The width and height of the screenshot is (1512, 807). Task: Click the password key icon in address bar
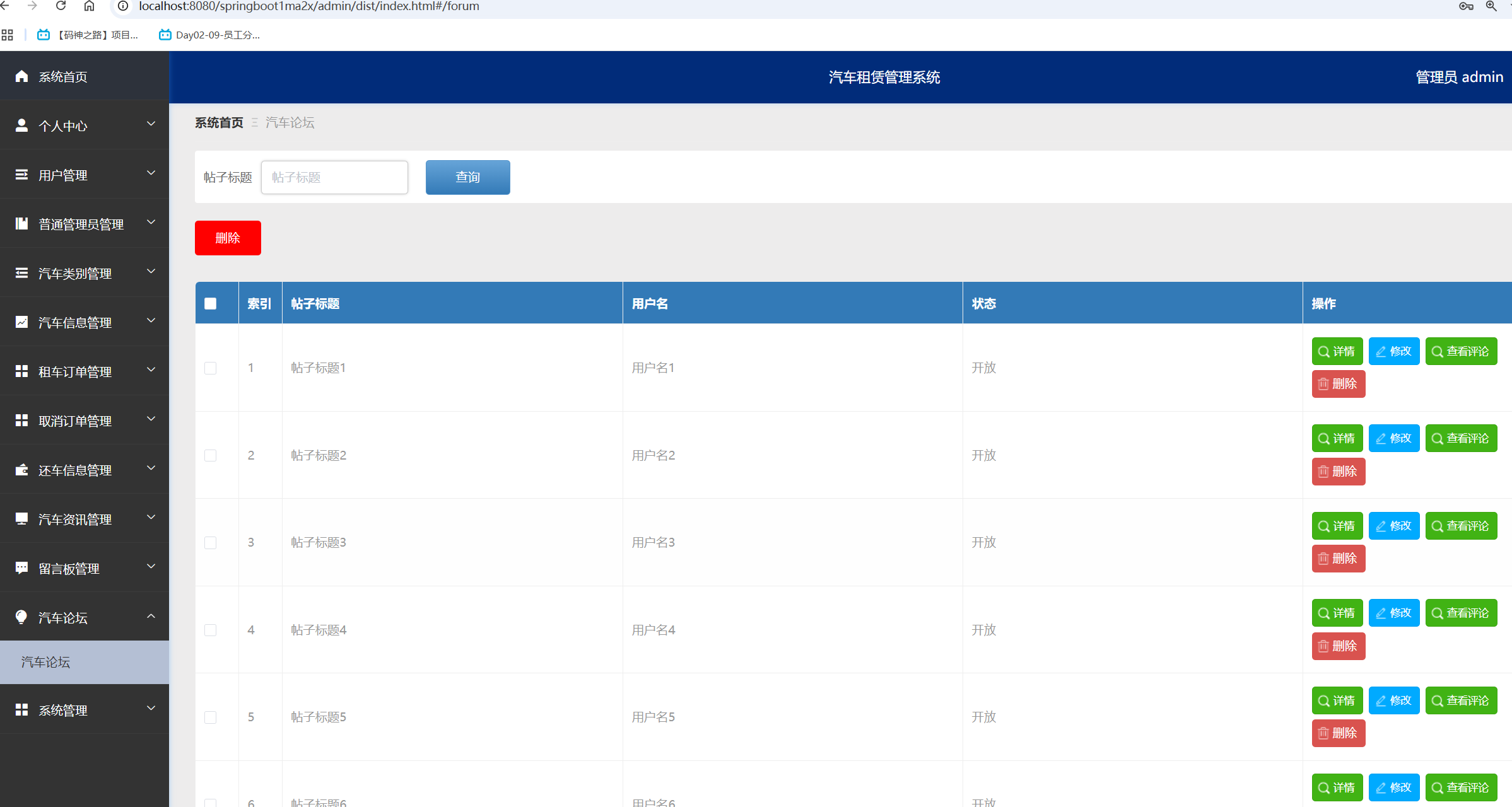tap(1466, 6)
